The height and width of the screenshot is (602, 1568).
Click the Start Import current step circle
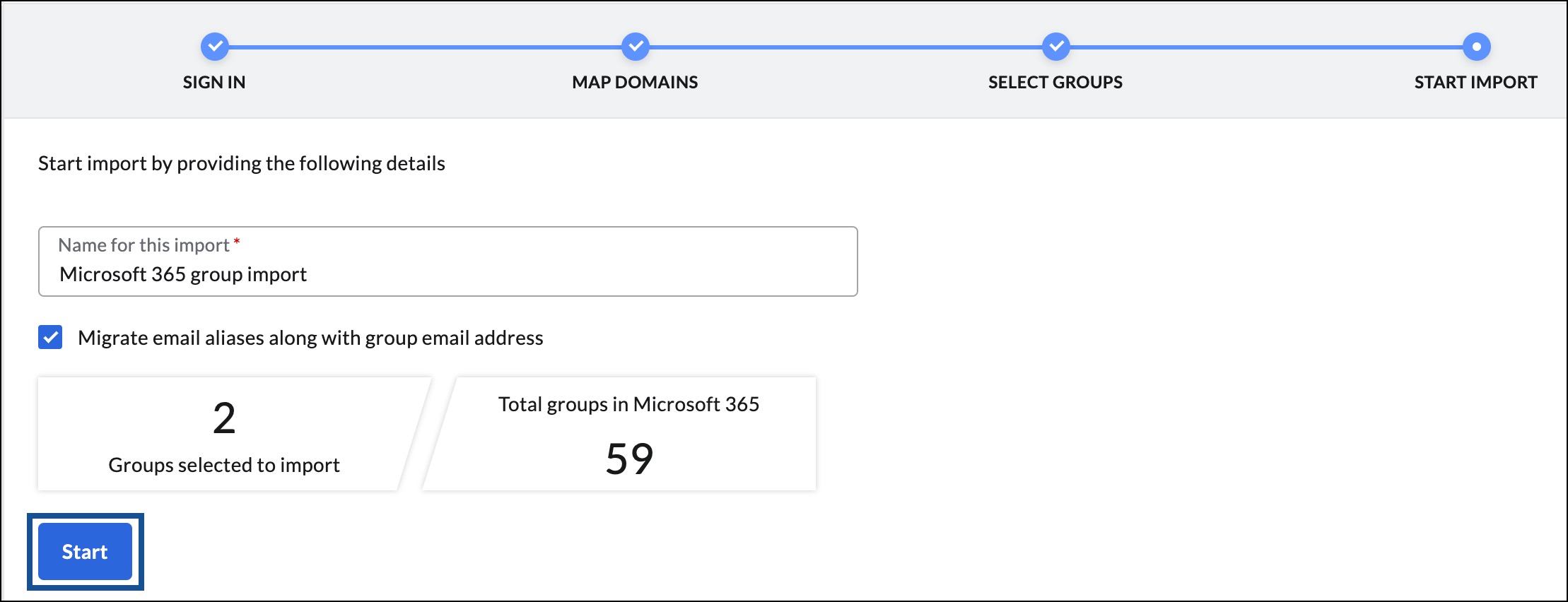click(1476, 47)
